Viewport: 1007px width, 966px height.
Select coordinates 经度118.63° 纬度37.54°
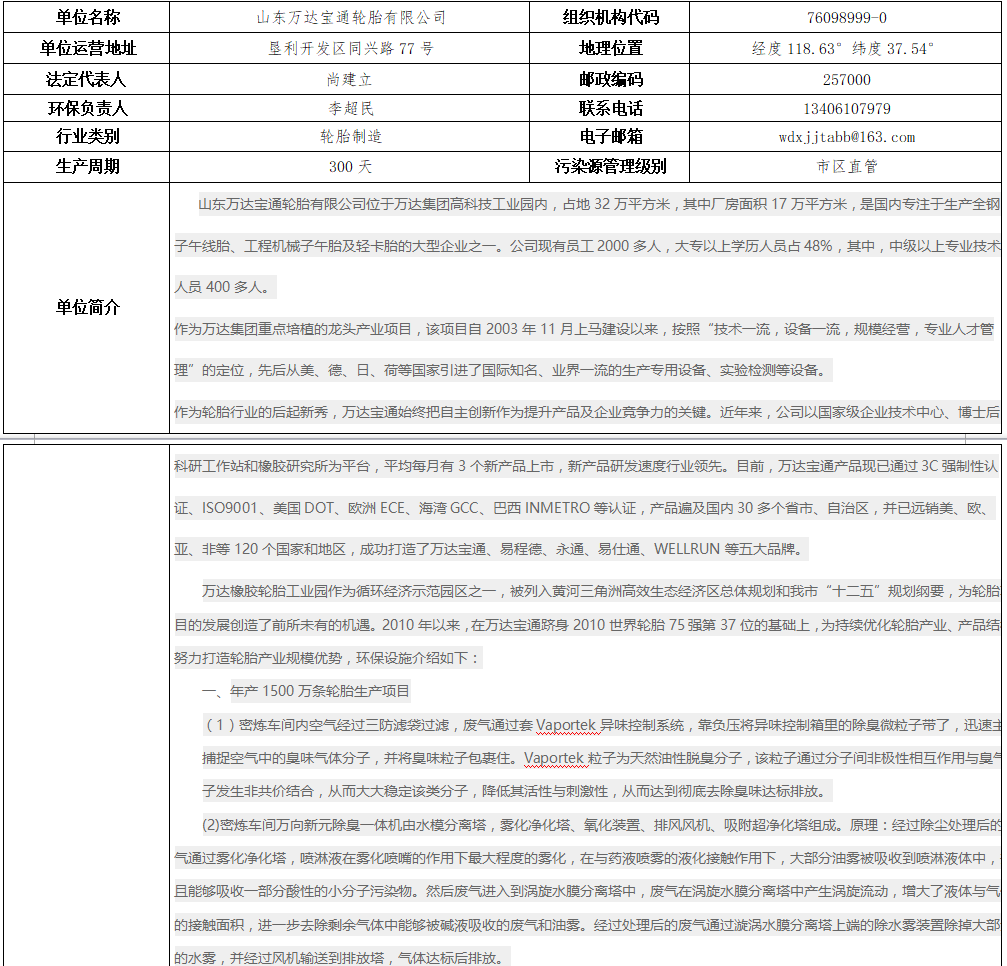(843, 48)
